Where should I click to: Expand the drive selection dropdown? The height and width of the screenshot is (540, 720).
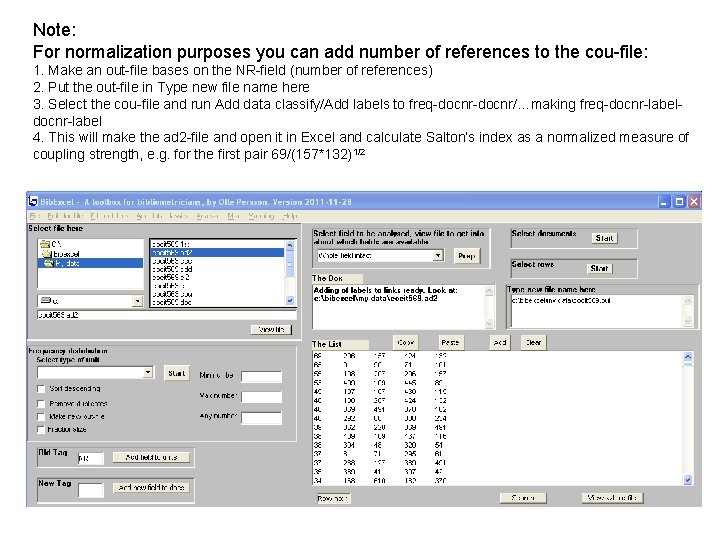pyautogui.click(x=137, y=301)
